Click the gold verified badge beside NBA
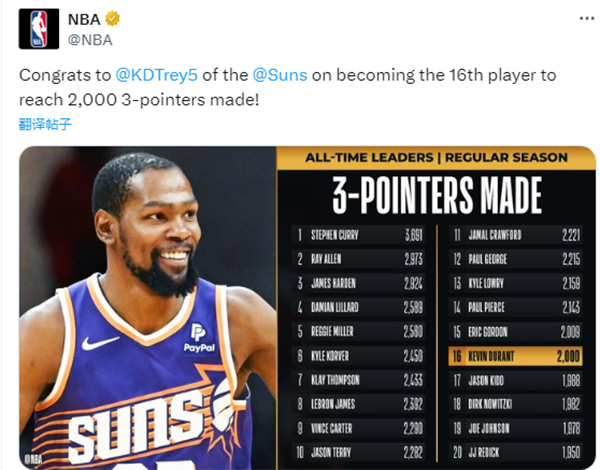 [x=114, y=19]
